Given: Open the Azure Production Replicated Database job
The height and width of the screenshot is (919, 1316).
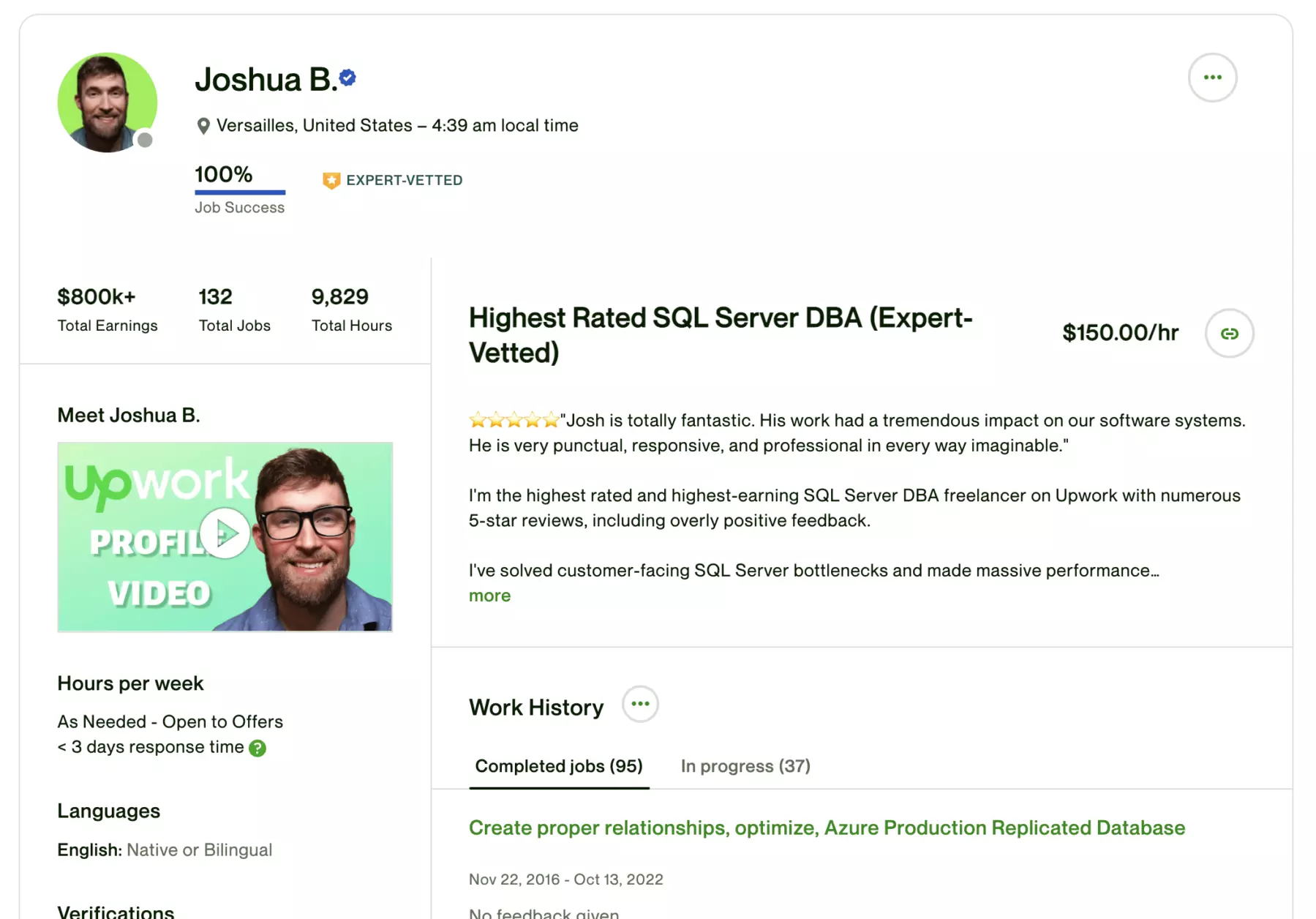Looking at the screenshot, I should [827, 828].
